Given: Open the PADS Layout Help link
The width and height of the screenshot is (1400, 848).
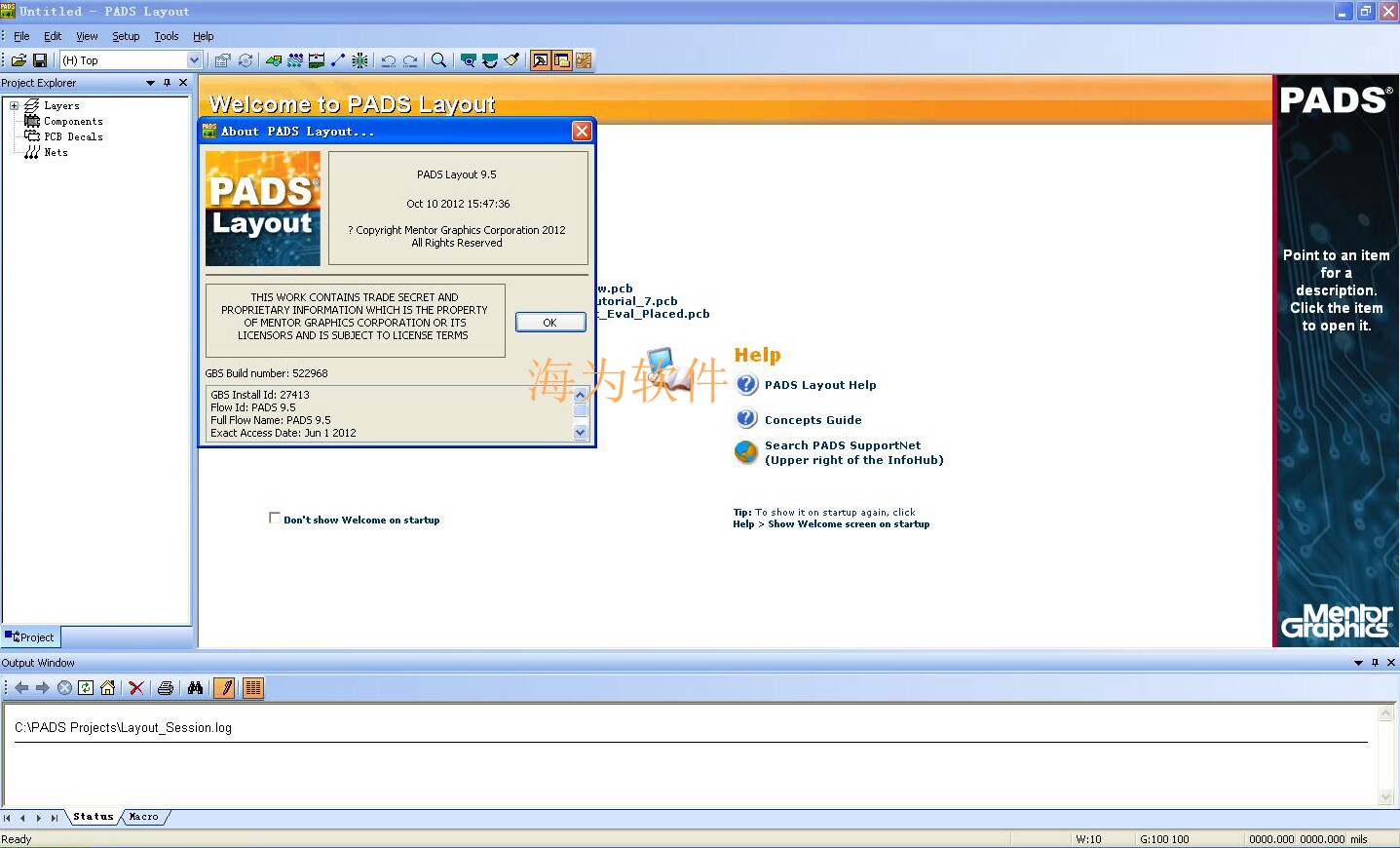Looking at the screenshot, I should coord(820,385).
